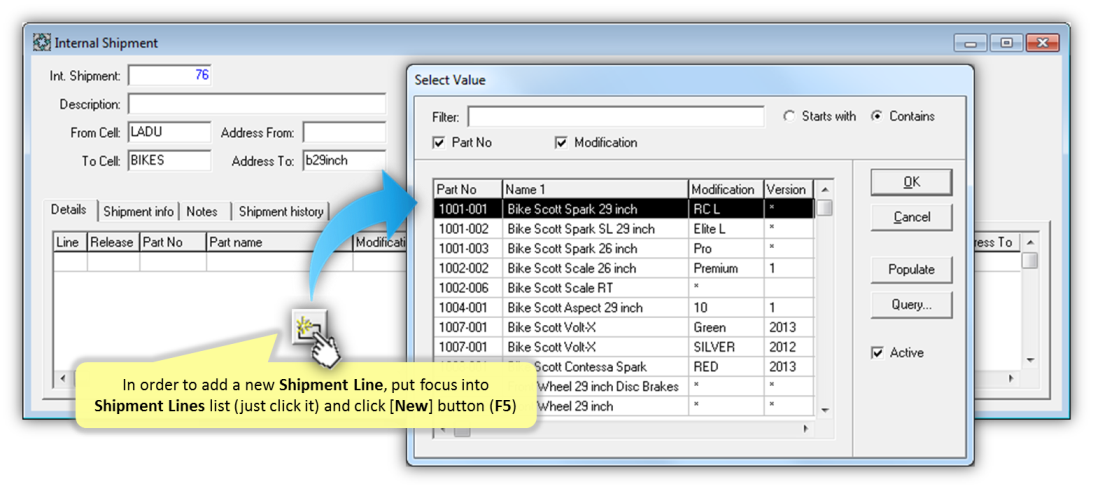Click the Address To field b29inch

(344, 161)
